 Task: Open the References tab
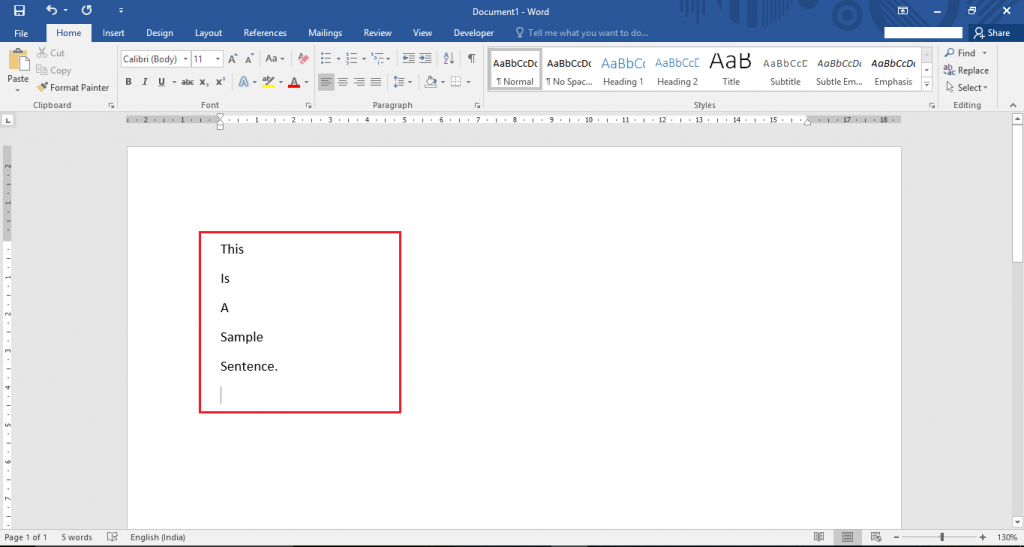pos(264,33)
